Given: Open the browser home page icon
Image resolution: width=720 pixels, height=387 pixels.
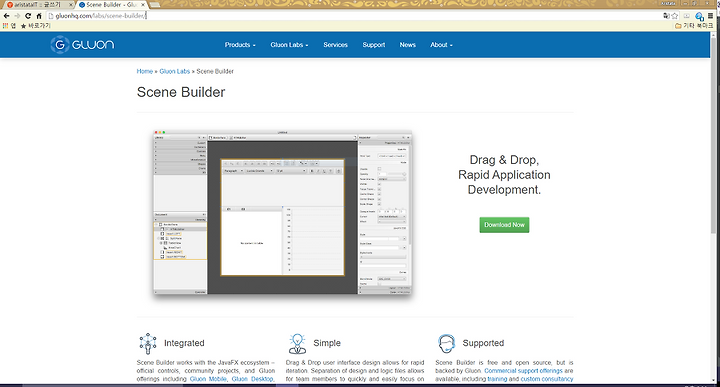Looking at the screenshot, I should (x=39, y=16).
